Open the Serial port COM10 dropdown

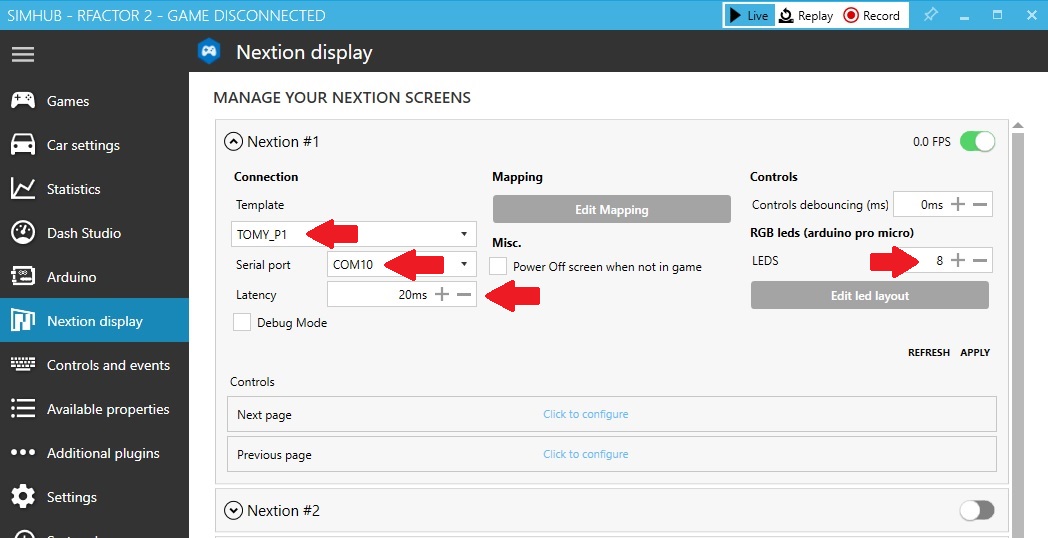tap(402, 264)
